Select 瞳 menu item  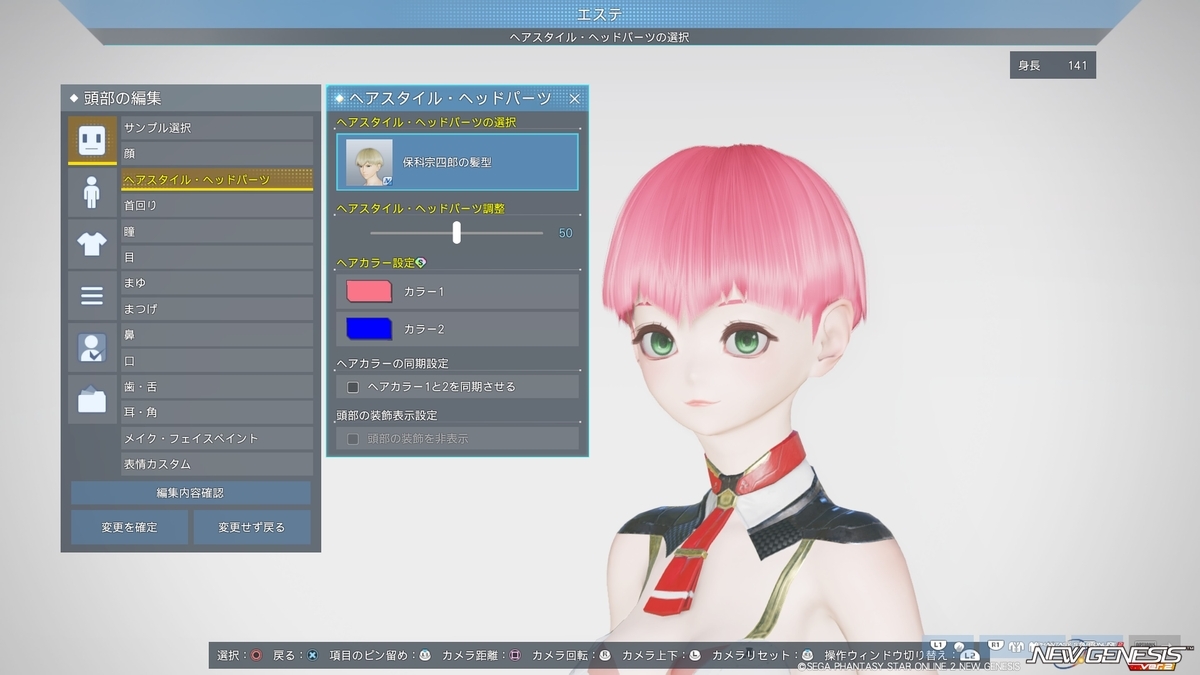tap(217, 231)
